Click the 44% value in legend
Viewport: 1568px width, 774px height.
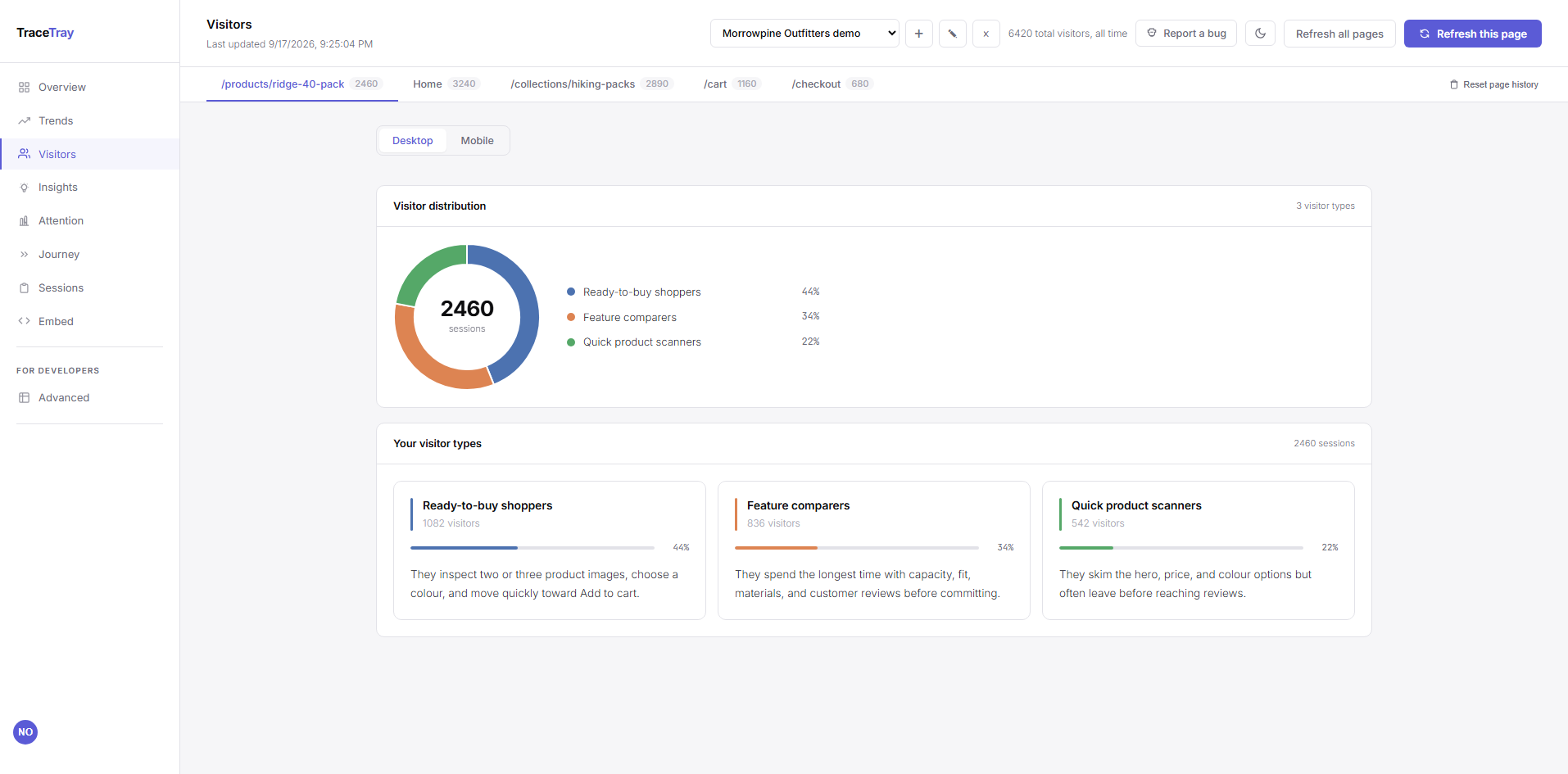coord(811,292)
